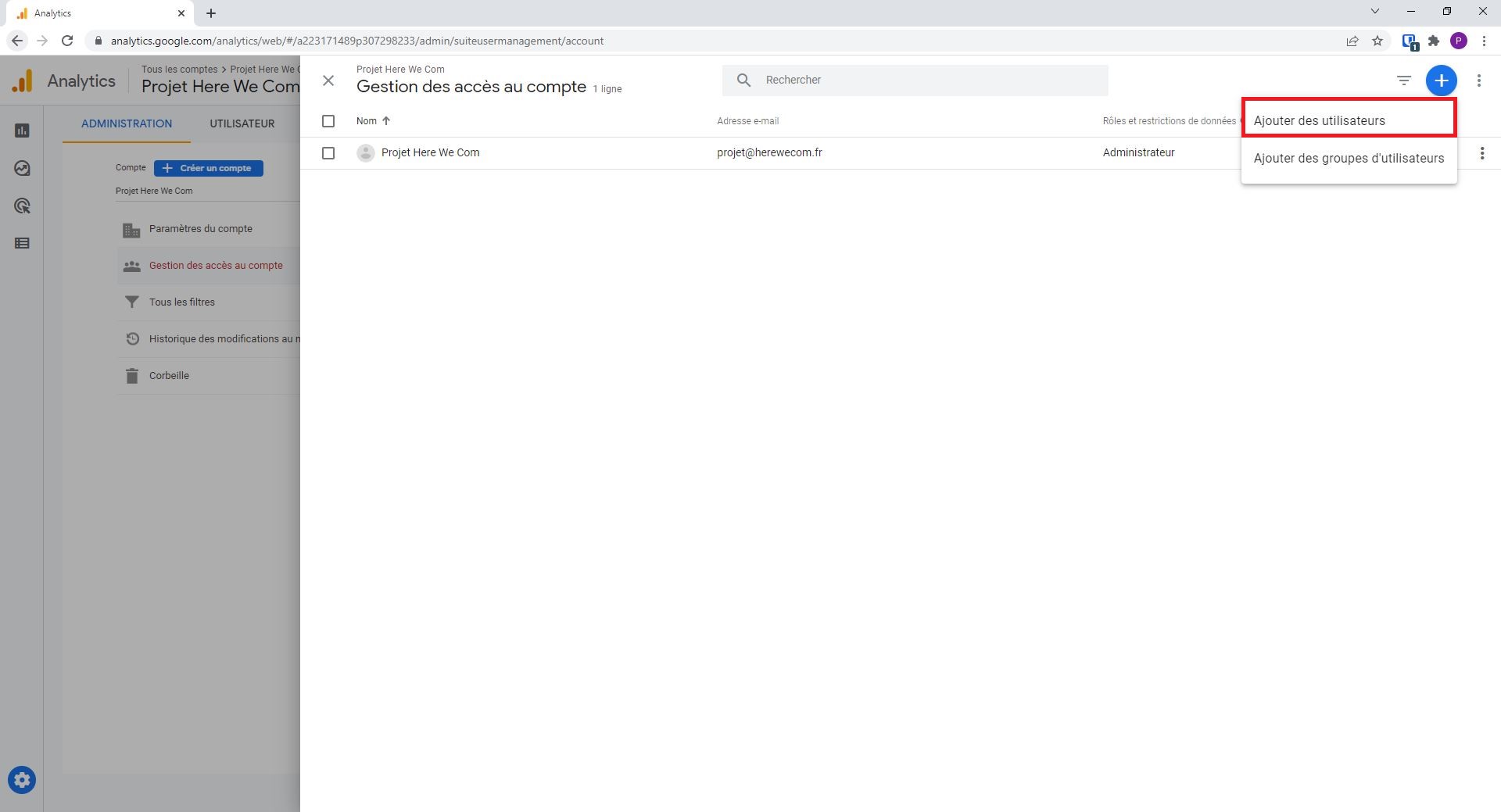The width and height of the screenshot is (1501, 812).
Task: Open the Chrome profile avatar P
Action: pyautogui.click(x=1459, y=41)
